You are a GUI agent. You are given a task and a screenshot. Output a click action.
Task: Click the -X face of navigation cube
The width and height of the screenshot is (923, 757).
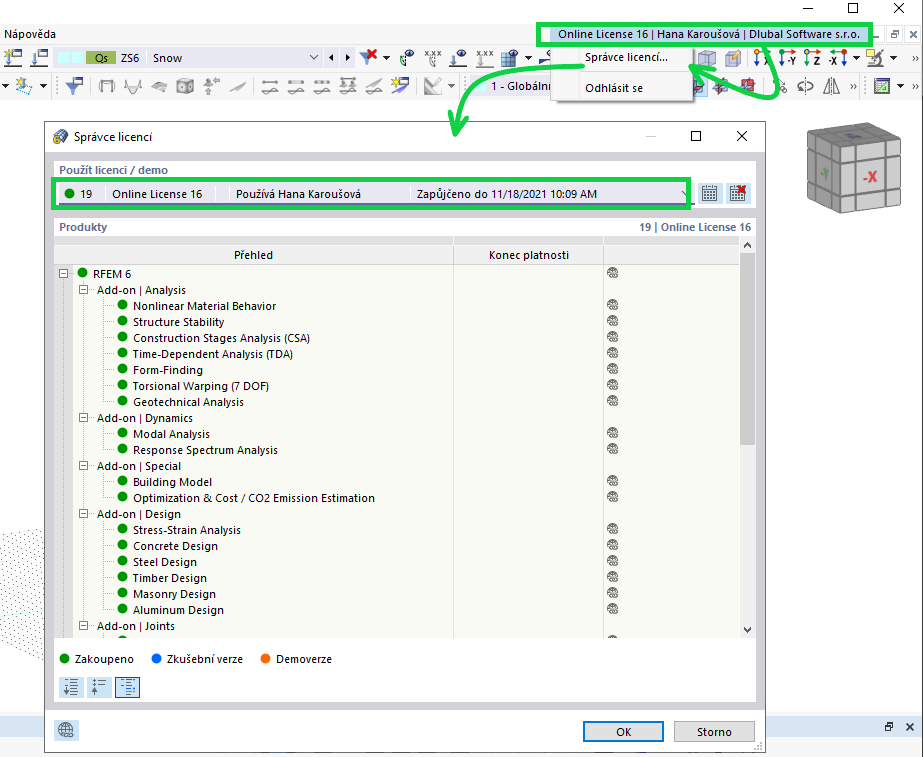(870, 176)
